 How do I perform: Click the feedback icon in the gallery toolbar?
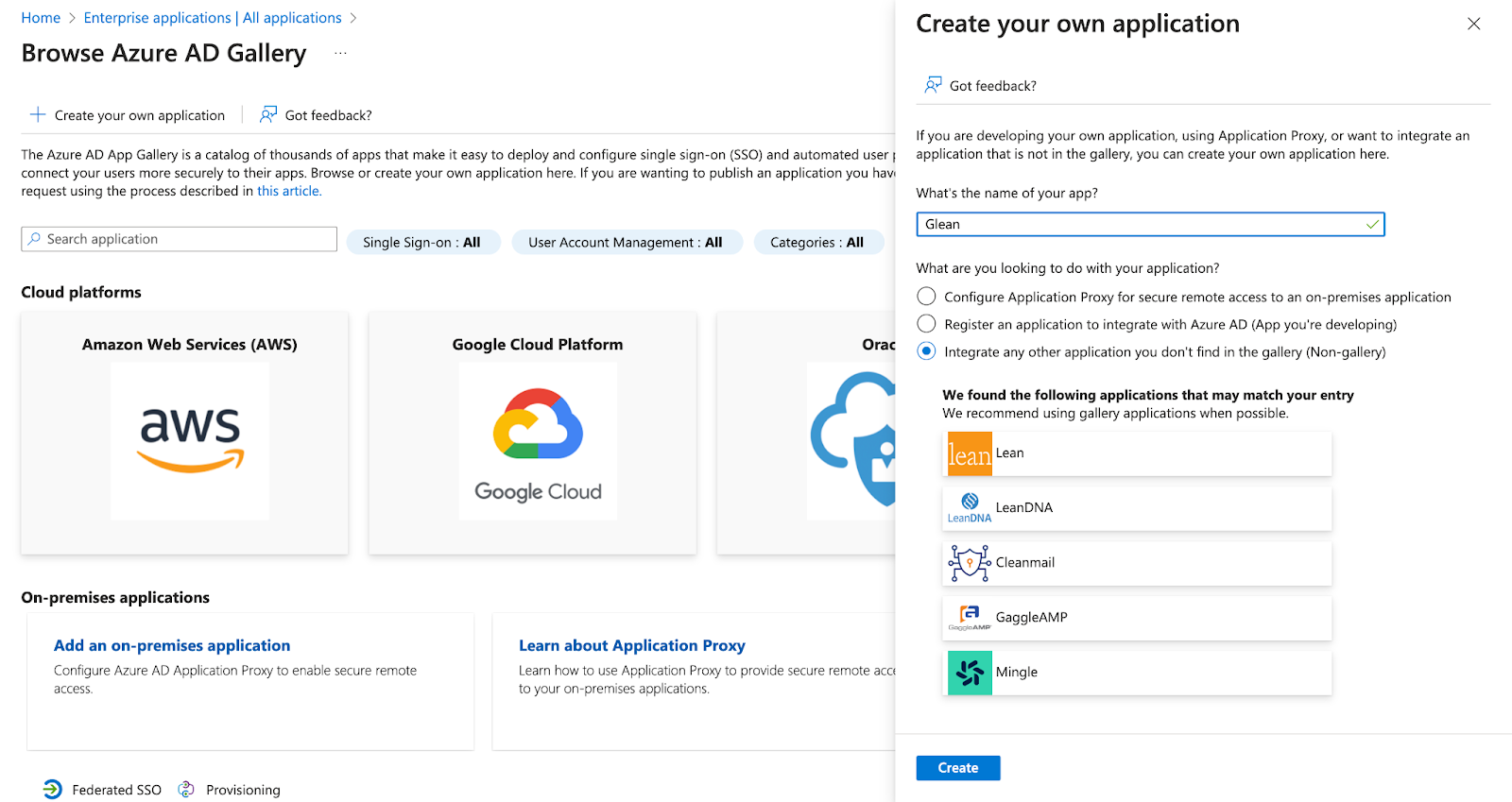coord(268,114)
